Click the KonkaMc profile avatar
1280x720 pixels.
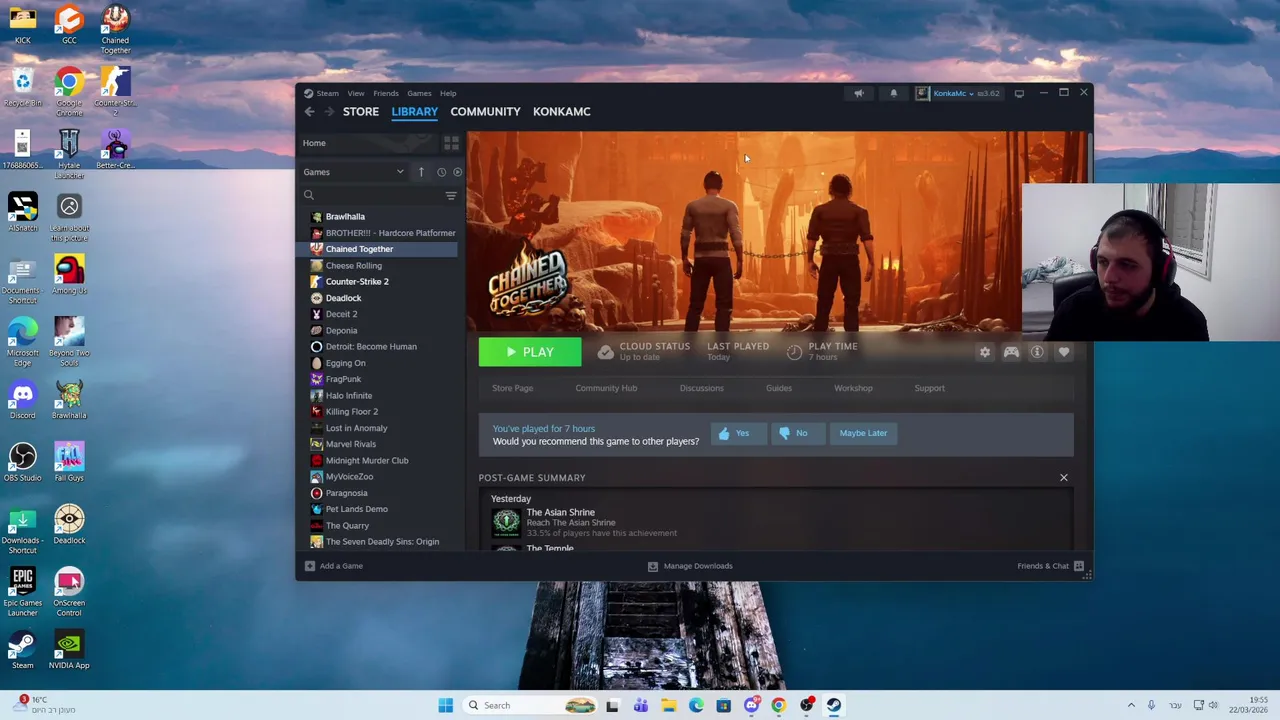click(922, 93)
